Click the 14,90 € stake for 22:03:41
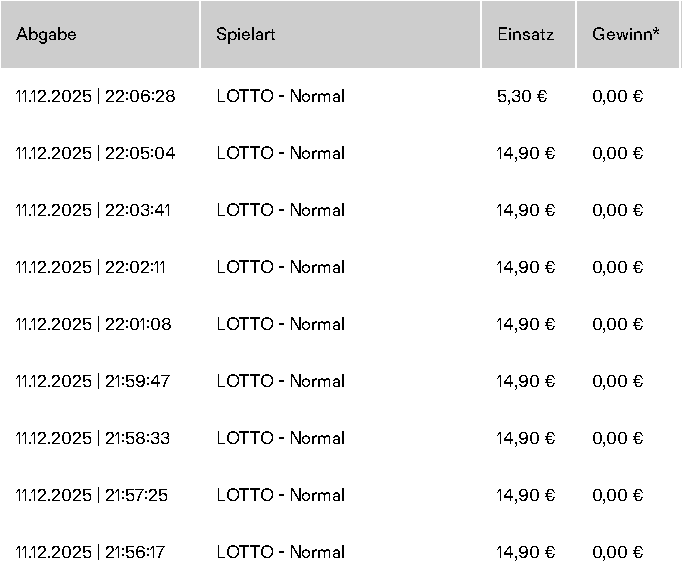 coord(526,210)
